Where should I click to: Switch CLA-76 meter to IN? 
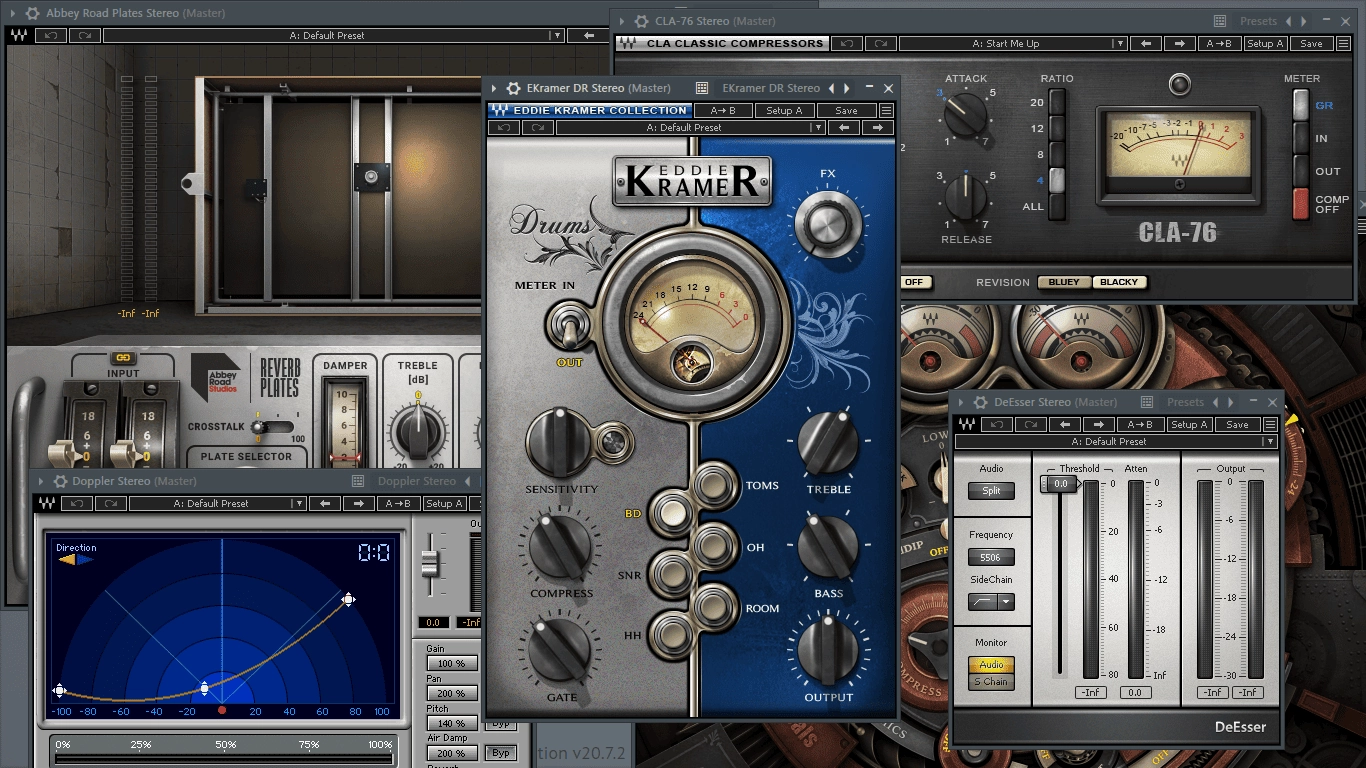1300,138
